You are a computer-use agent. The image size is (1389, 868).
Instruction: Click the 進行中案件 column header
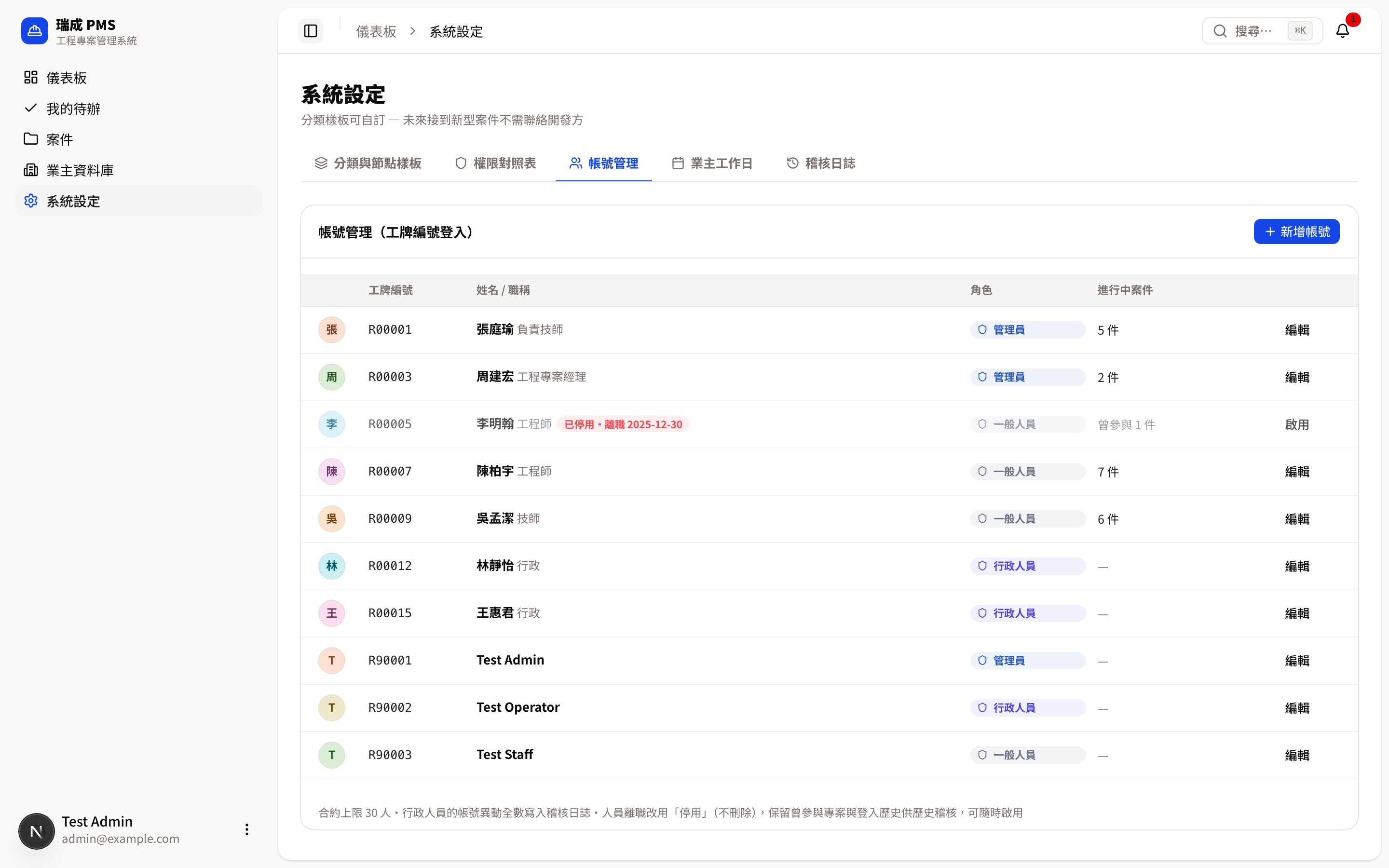1125,290
